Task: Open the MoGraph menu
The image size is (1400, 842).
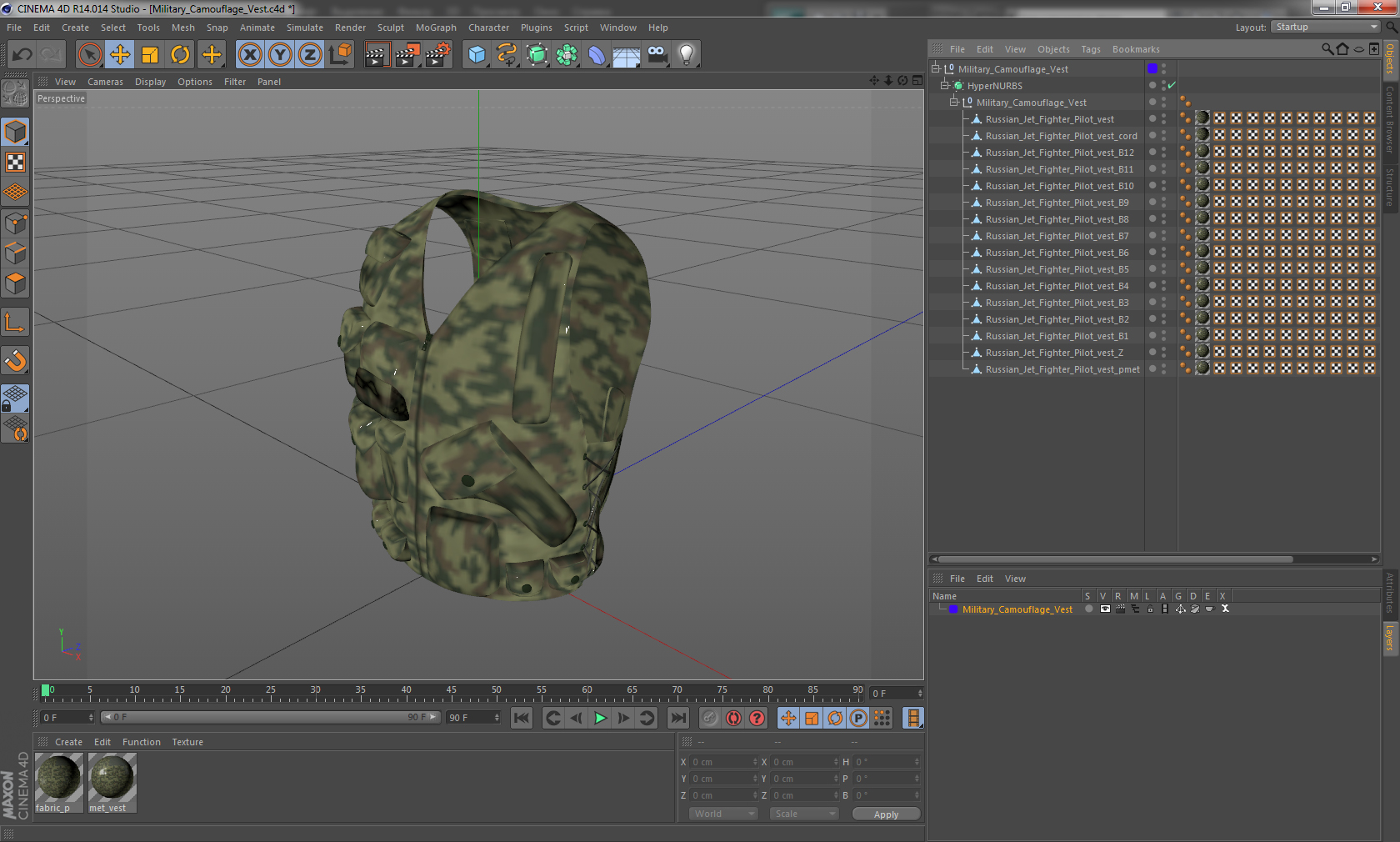Action: click(x=436, y=28)
